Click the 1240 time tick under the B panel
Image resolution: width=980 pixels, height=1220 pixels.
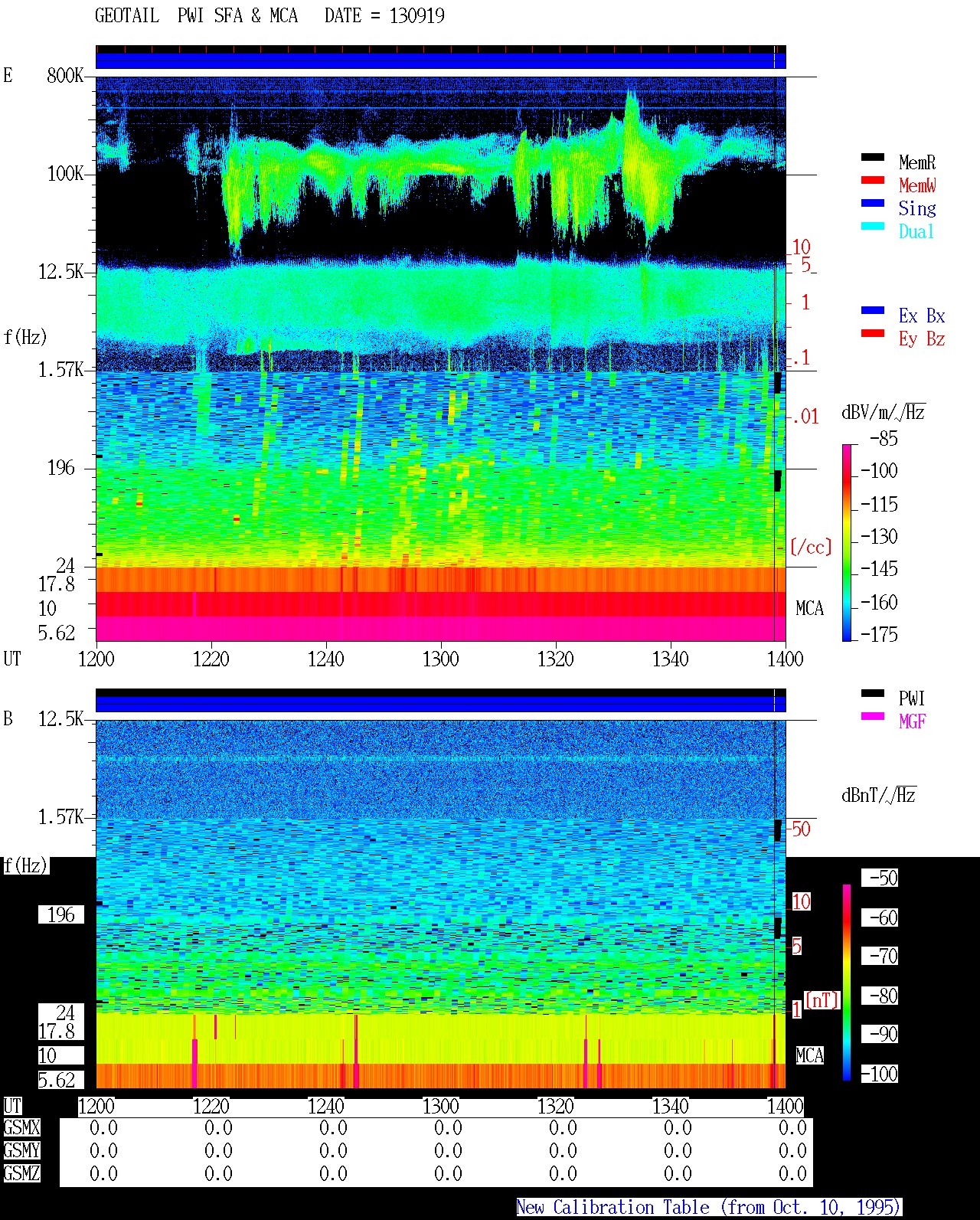coord(326,1107)
